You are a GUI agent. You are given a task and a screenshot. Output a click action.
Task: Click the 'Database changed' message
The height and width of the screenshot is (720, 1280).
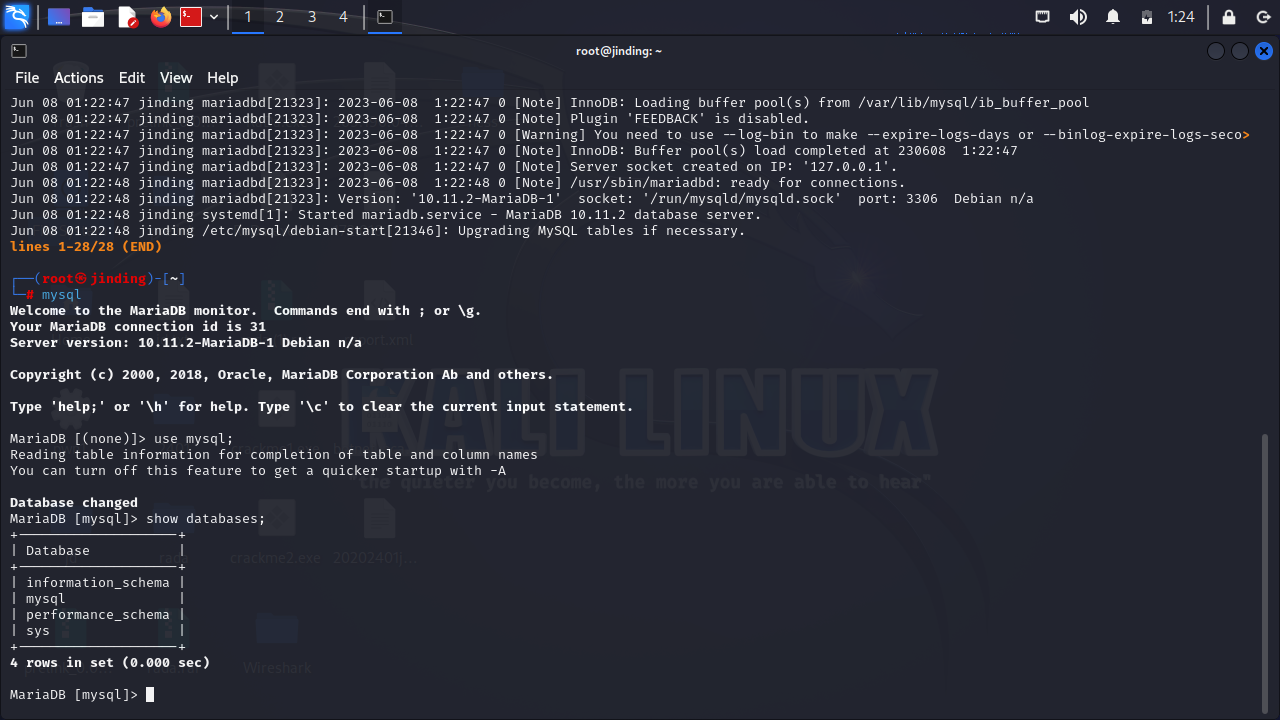74,502
